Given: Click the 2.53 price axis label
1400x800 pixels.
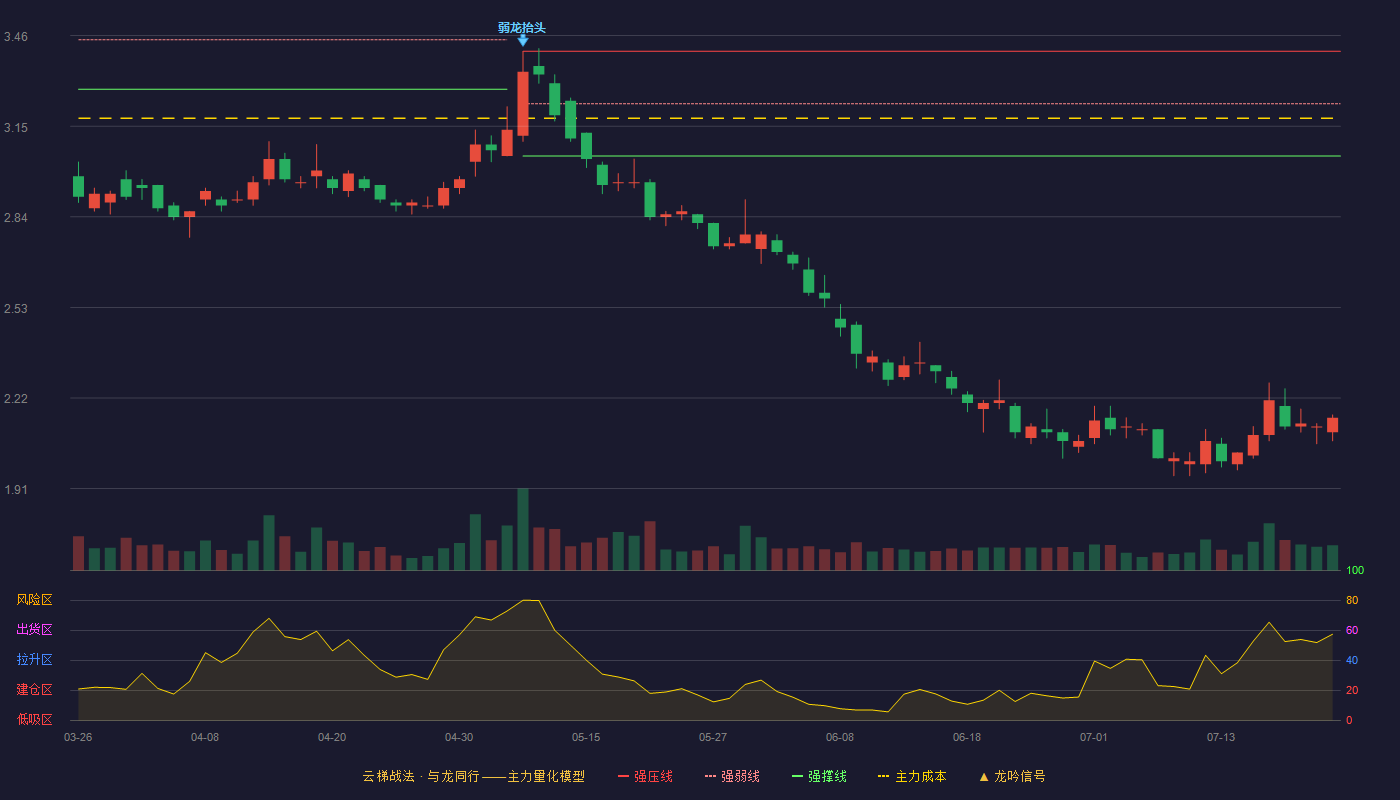Looking at the screenshot, I should pos(16,309).
